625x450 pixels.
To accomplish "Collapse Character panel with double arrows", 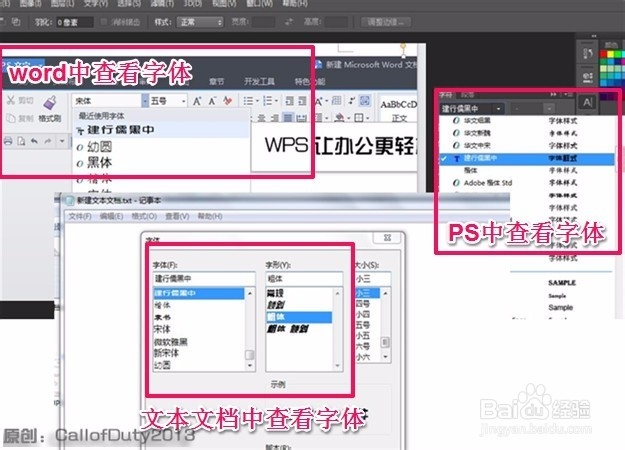I will point(553,94).
